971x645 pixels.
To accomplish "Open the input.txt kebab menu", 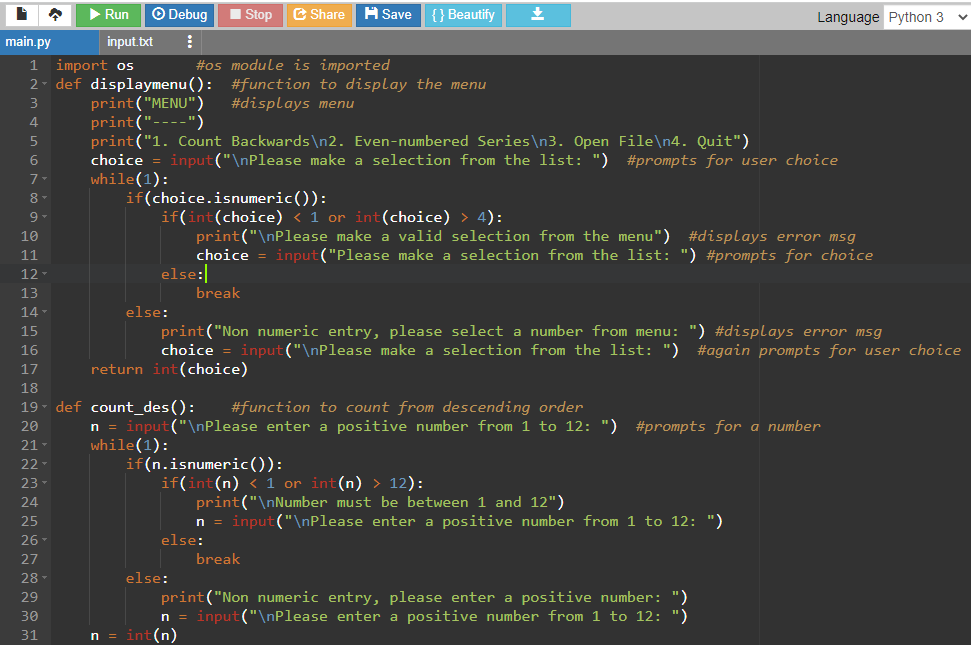I will pos(189,42).
